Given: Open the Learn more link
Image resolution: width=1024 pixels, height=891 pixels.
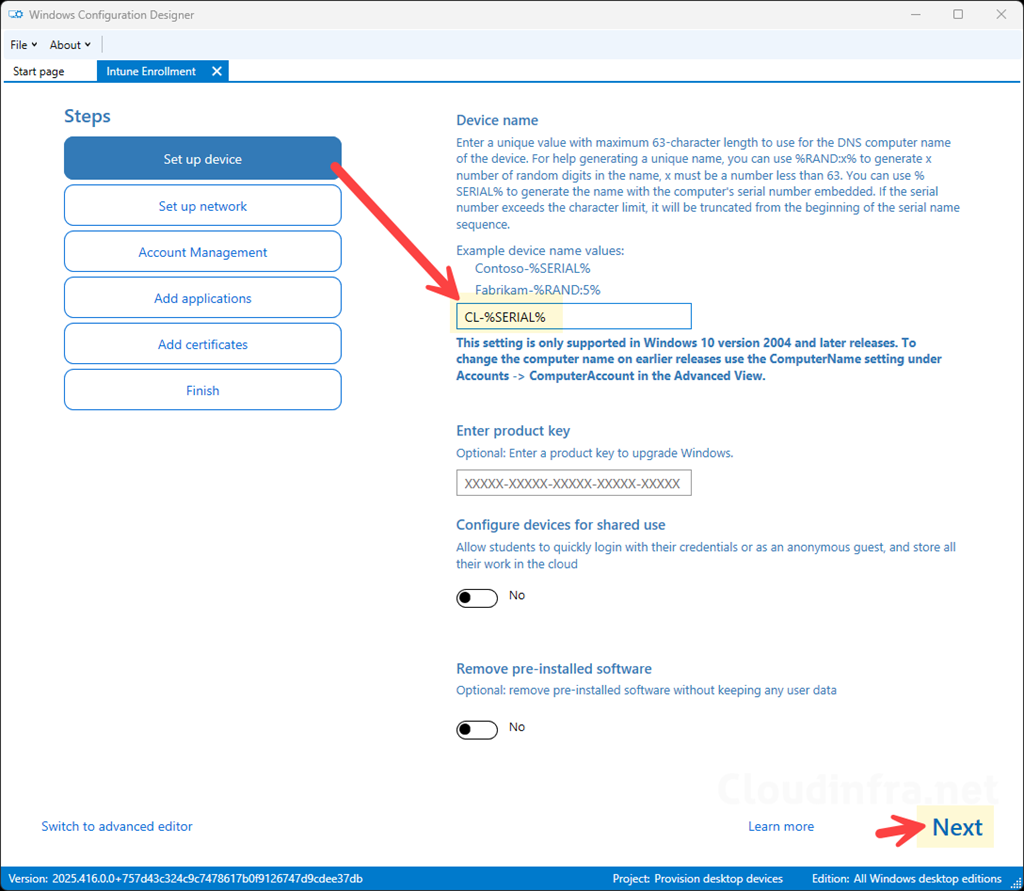Looking at the screenshot, I should [x=781, y=826].
